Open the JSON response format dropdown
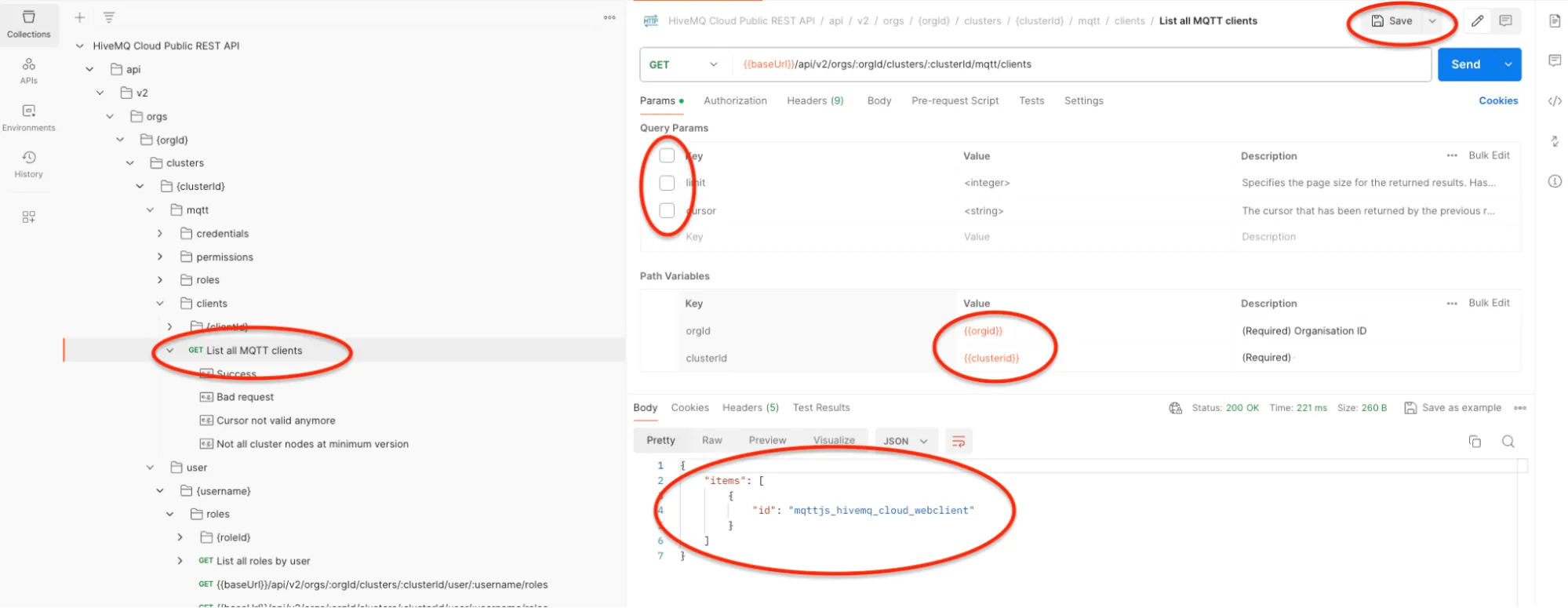 pyautogui.click(x=905, y=441)
